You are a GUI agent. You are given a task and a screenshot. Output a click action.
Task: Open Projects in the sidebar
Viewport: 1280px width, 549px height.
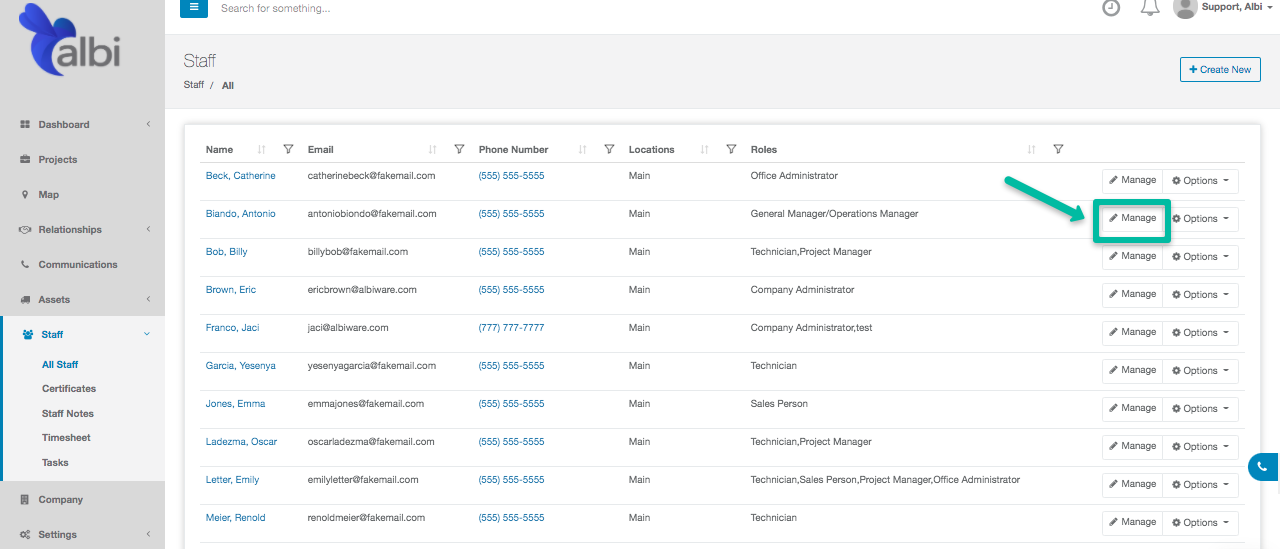pos(58,160)
